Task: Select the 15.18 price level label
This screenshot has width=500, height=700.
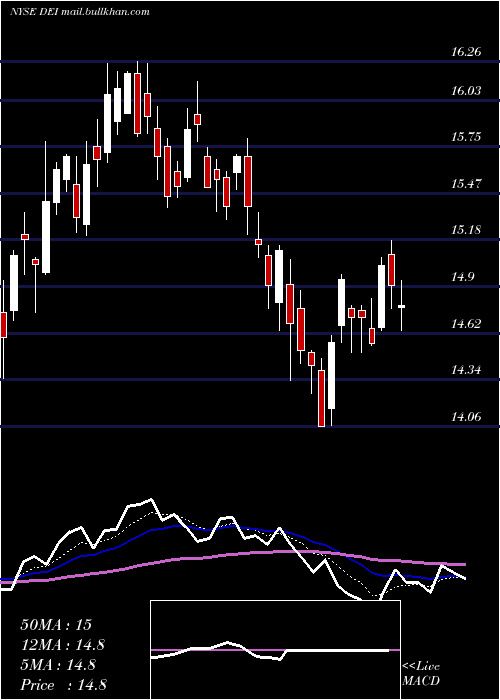Action: (x=466, y=230)
